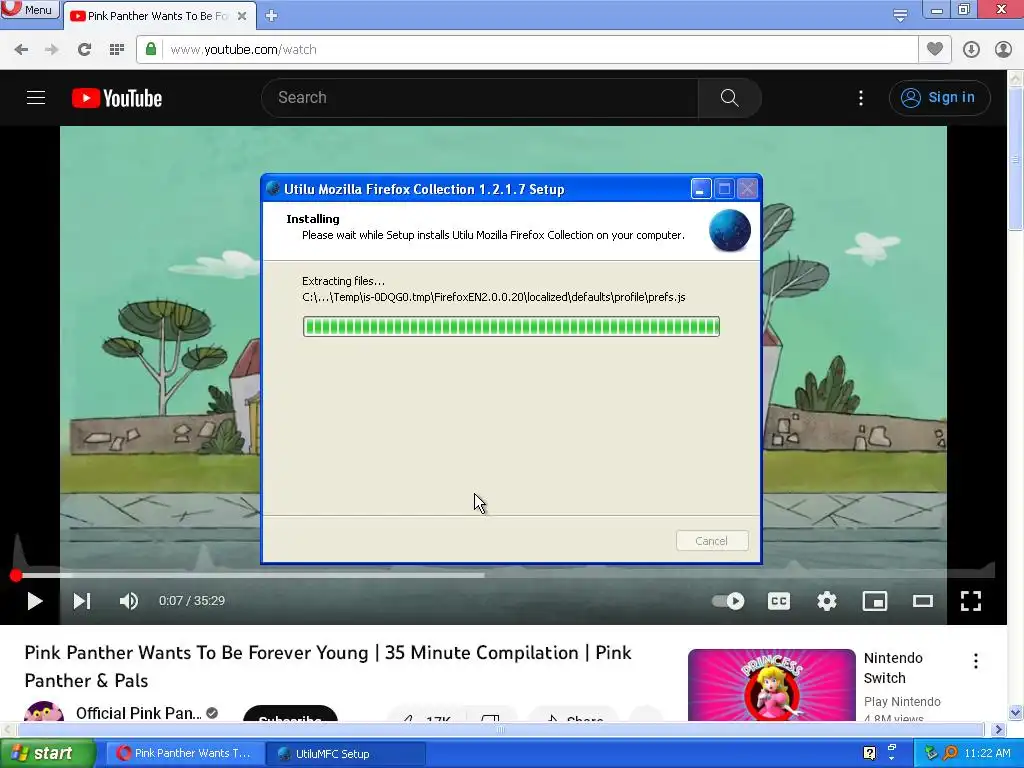Open the Official Pink Panther channel name

(138, 713)
